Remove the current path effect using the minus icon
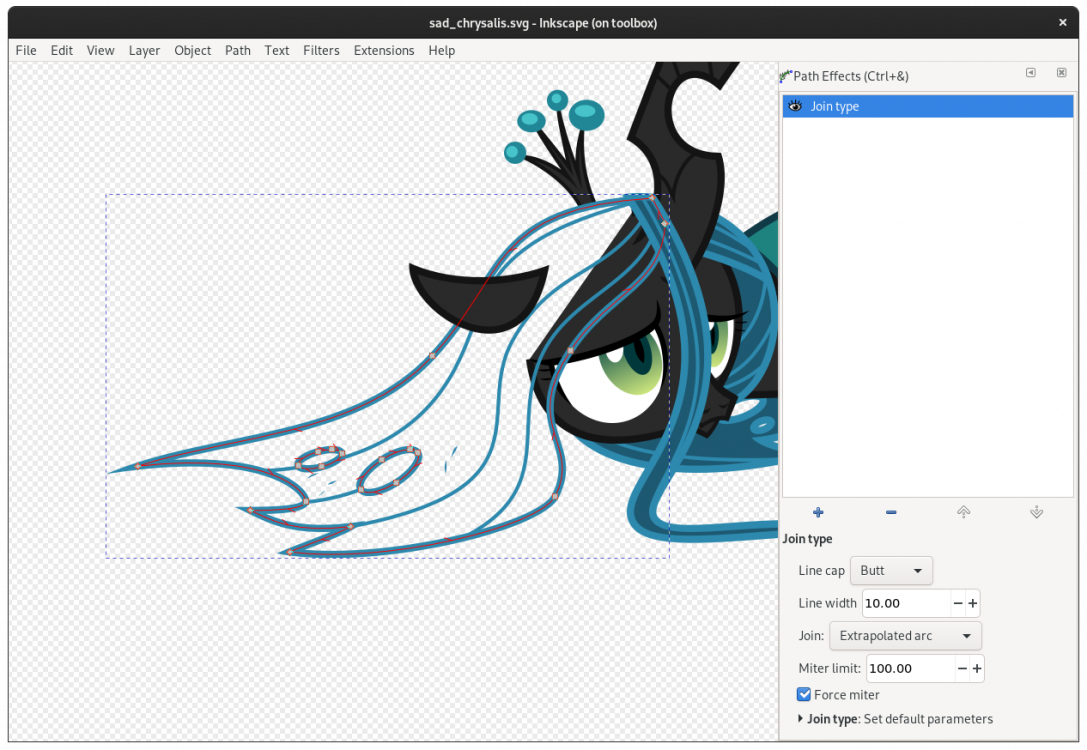The image size is (1087, 750). point(890,512)
